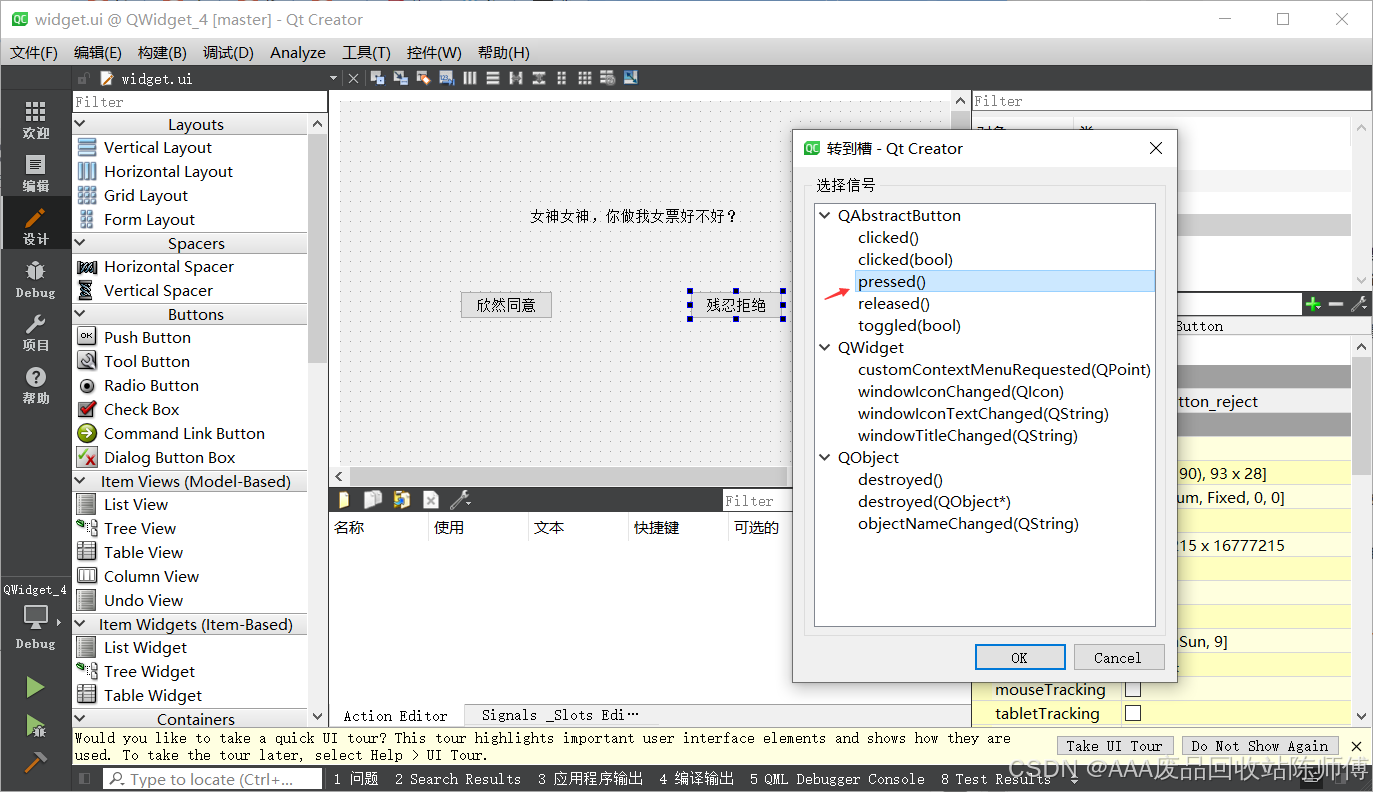Open the 编辑 edit mode in sidebar

[x=35, y=173]
